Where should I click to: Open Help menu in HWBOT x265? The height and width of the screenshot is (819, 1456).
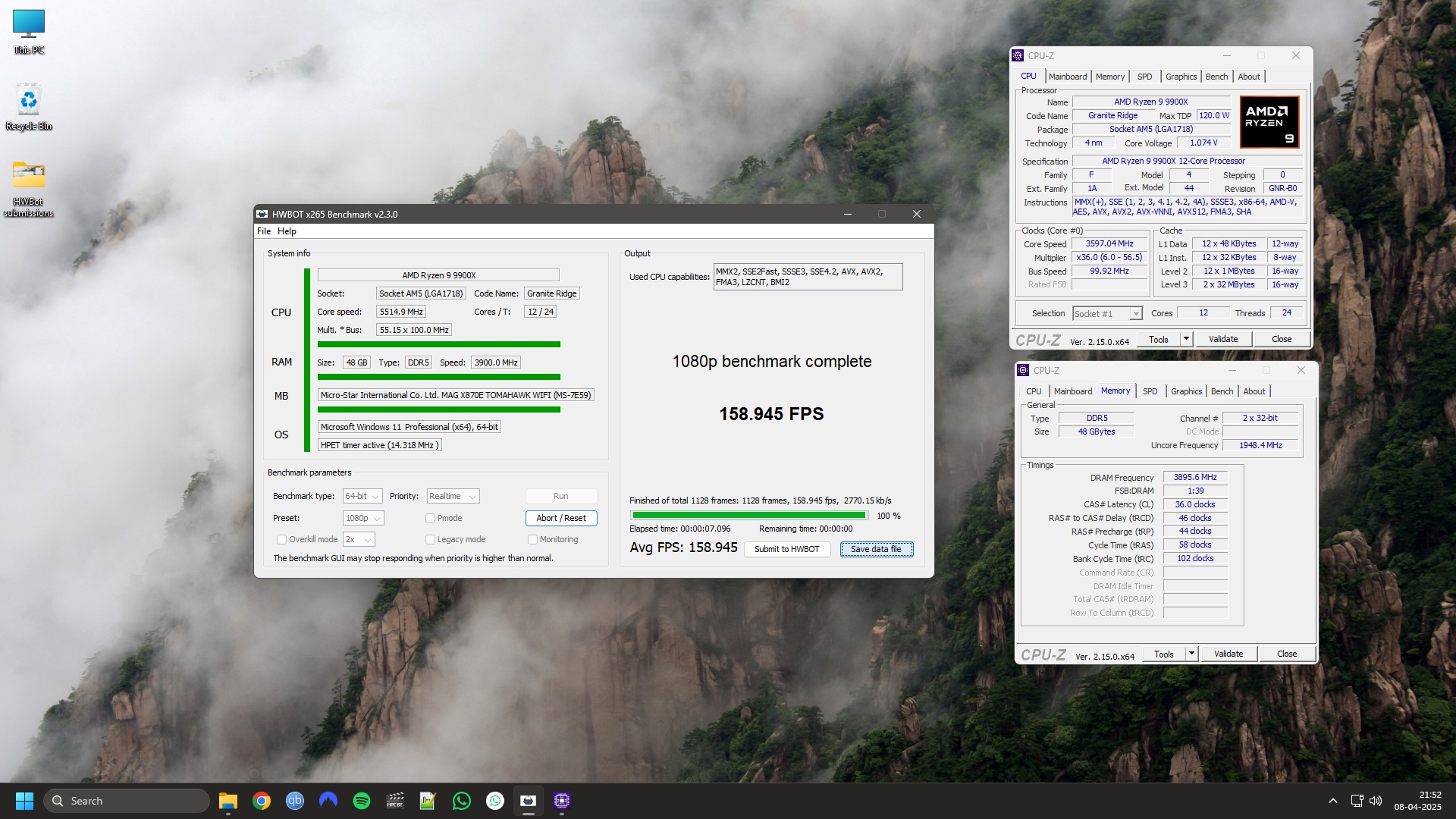click(x=287, y=231)
